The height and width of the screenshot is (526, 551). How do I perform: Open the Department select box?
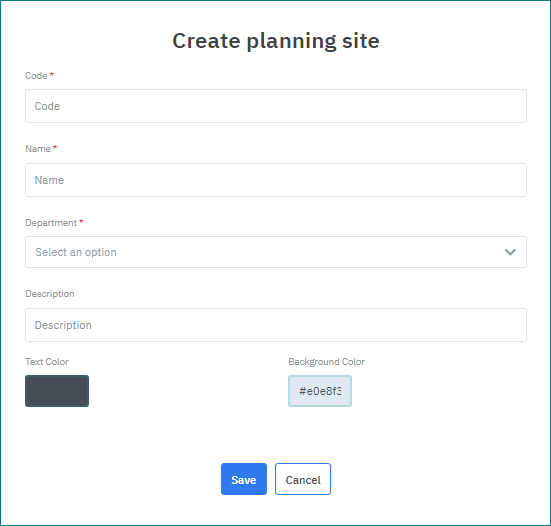tap(276, 252)
